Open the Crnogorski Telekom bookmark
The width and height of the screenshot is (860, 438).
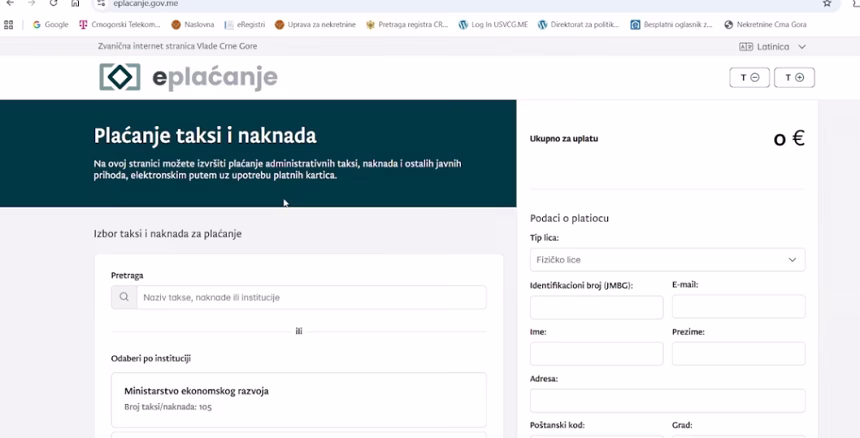point(119,24)
